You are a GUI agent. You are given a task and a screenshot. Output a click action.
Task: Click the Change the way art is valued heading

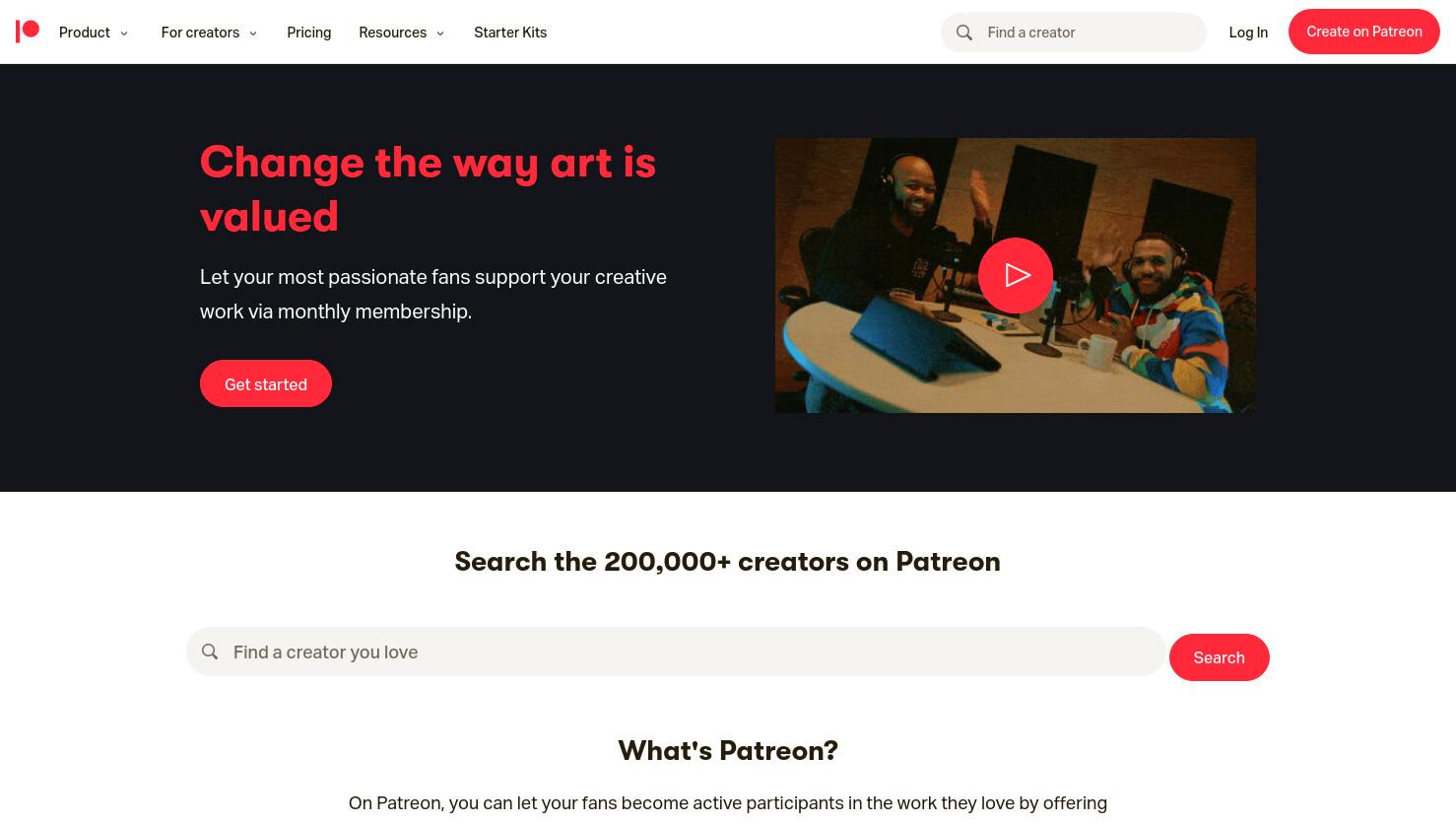[429, 189]
